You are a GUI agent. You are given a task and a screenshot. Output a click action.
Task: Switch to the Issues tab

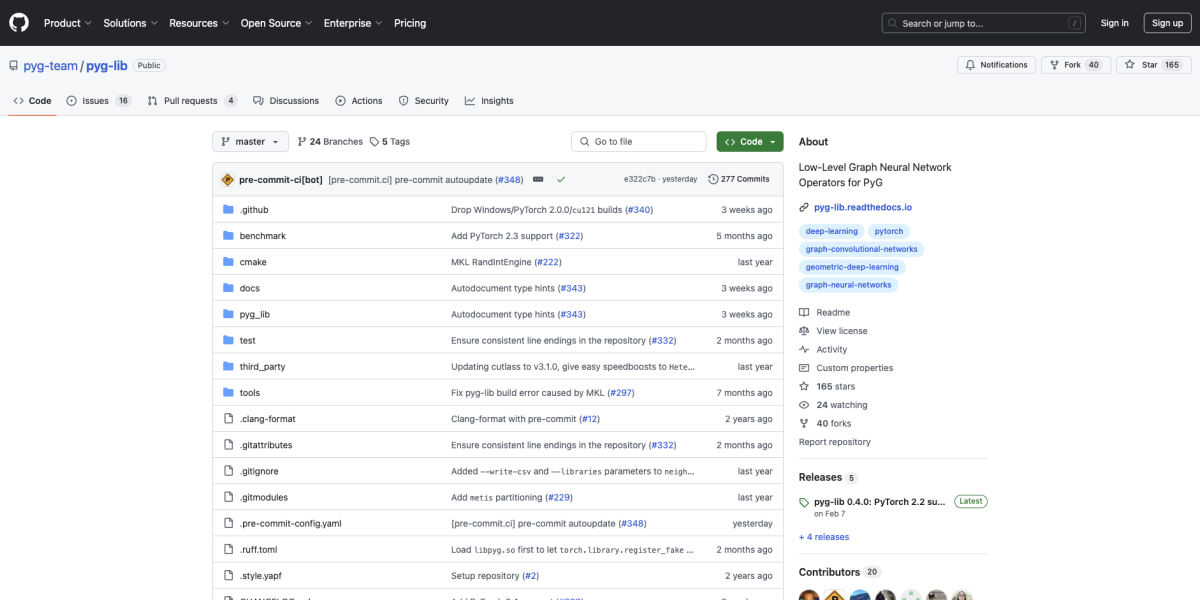98,101
